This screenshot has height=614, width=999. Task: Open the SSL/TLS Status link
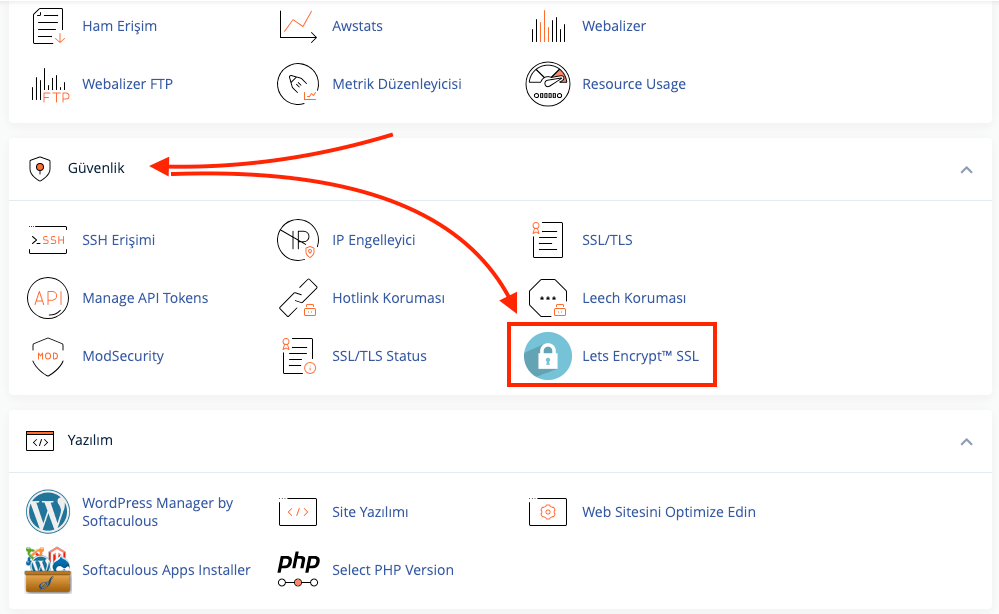point(379,356)
